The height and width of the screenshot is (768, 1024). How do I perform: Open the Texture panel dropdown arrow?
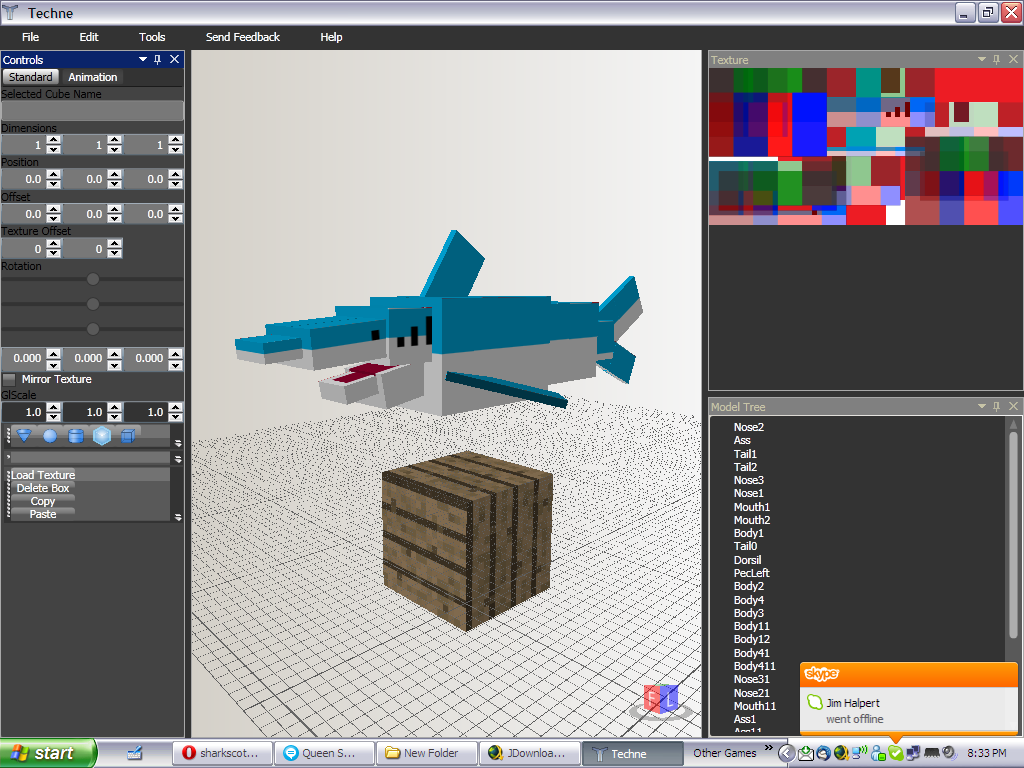click(x=980, y=59)
